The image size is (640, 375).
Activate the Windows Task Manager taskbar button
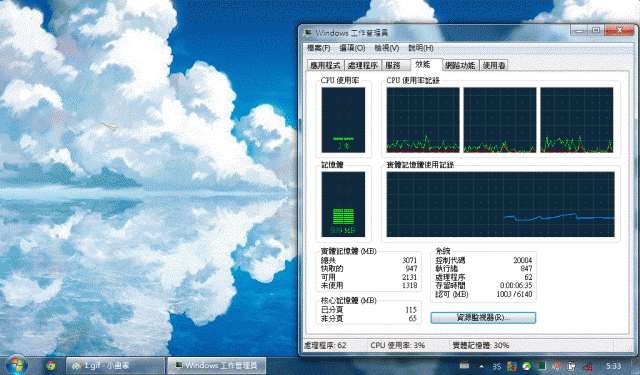[217, 366]
